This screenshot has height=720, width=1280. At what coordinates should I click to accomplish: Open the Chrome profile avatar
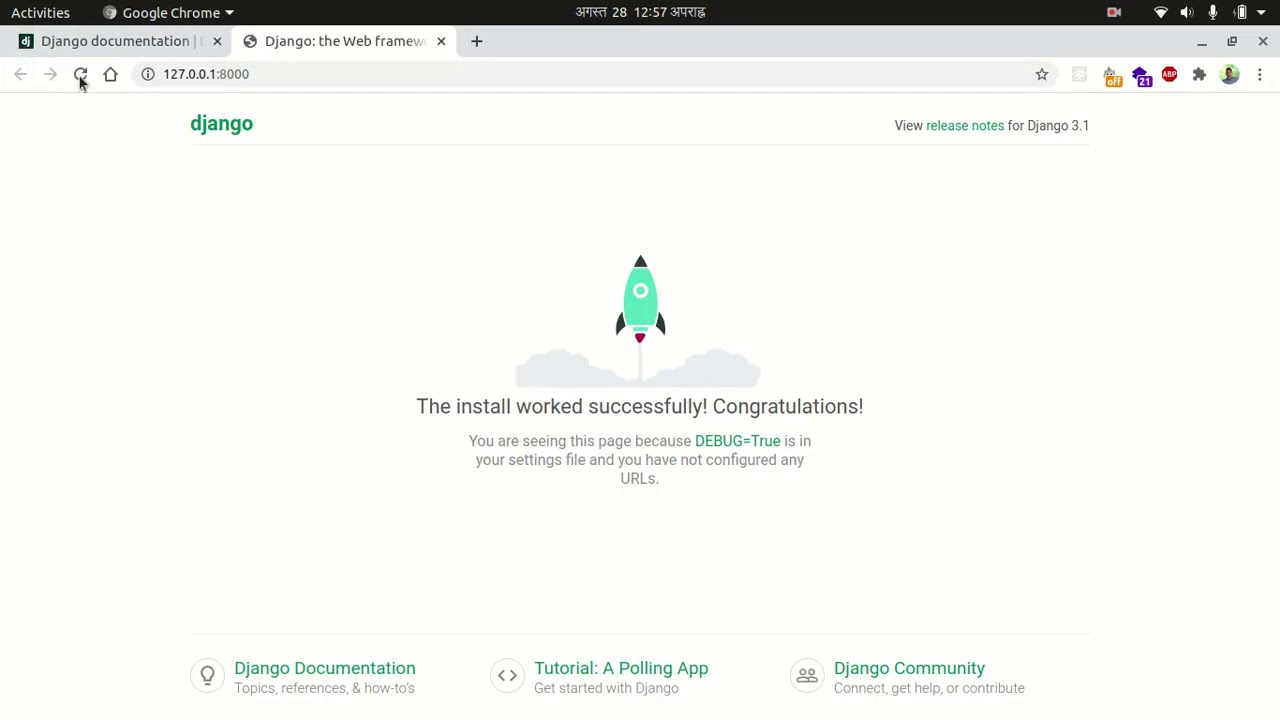tap(1229, 74)
